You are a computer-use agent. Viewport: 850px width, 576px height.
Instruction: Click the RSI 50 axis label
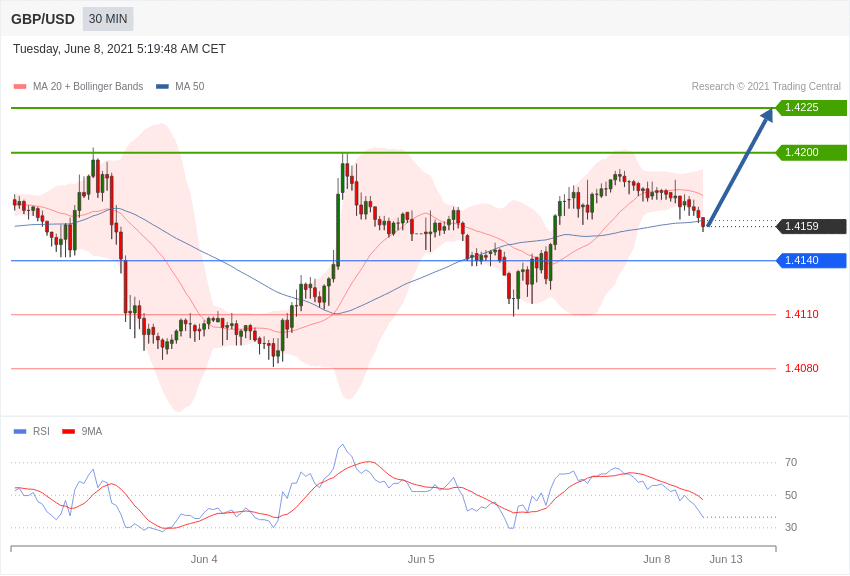point(791,495)
